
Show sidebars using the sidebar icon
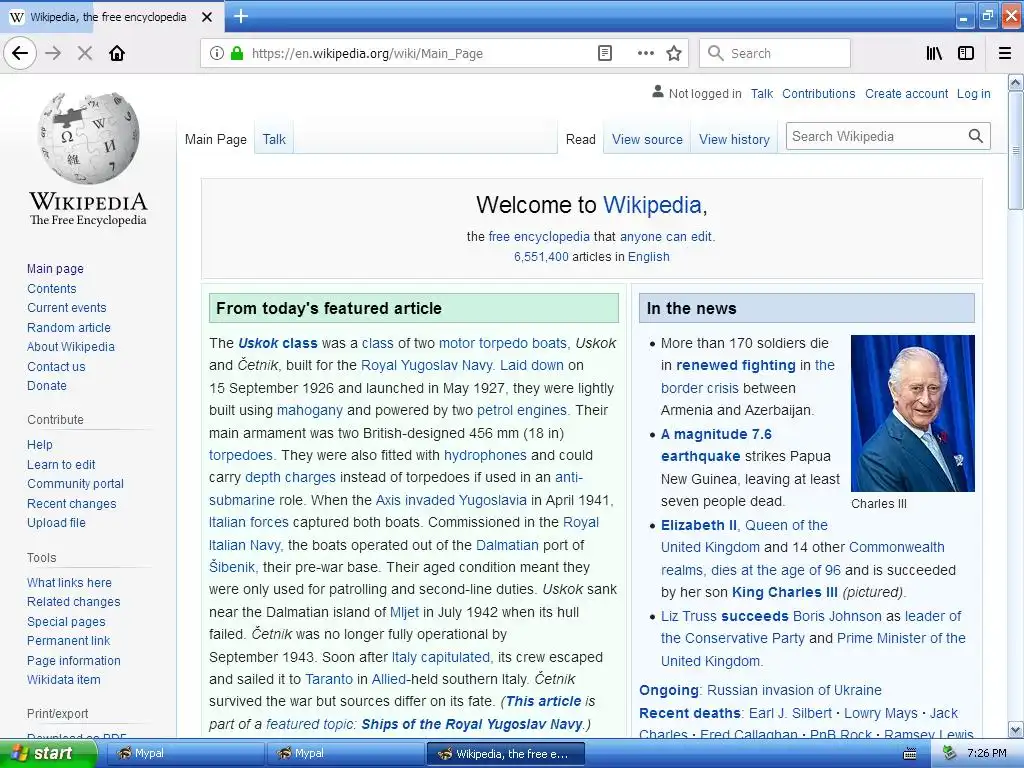(966, 53)
